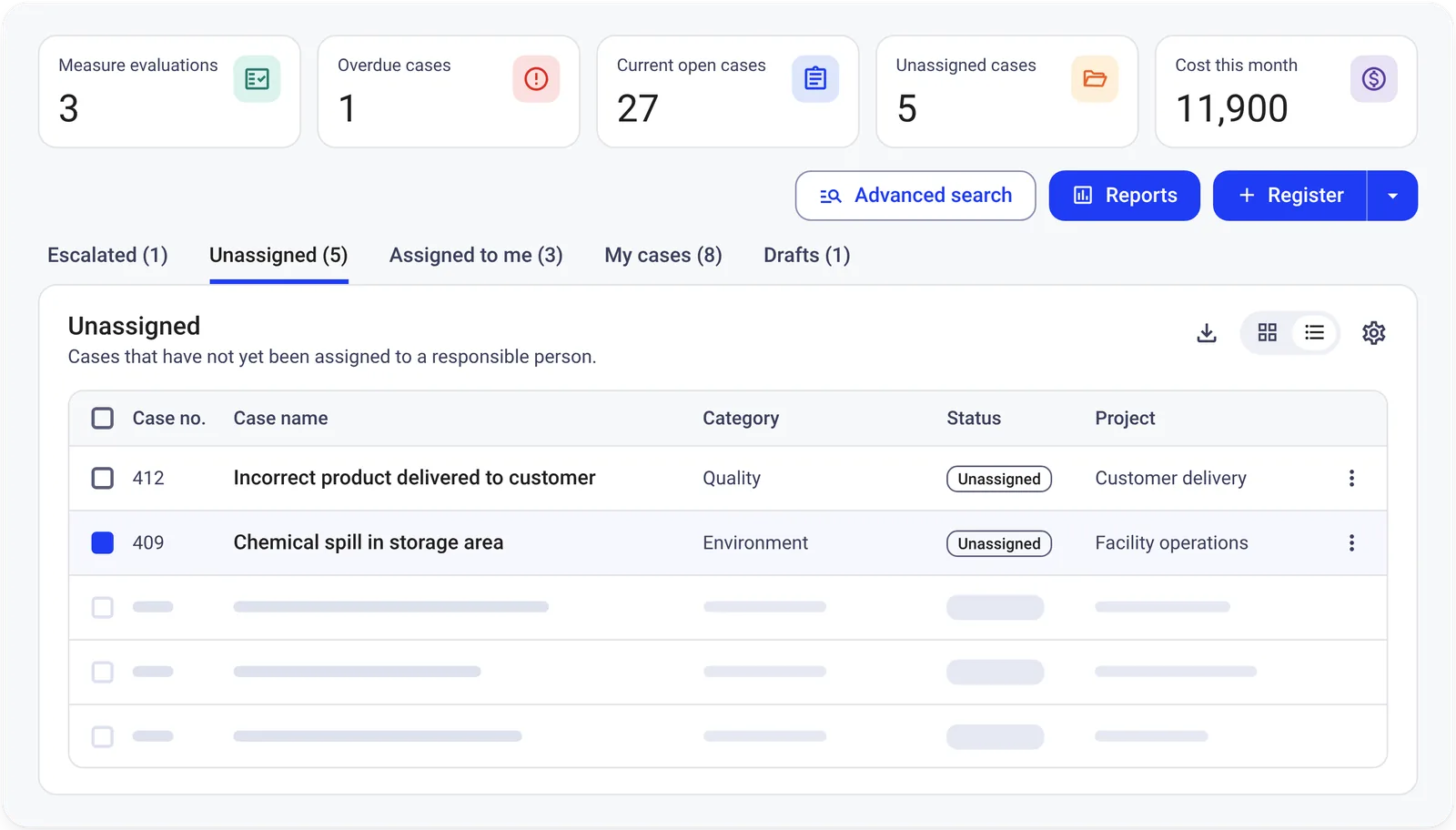Click the Cost this month dollar icon
This screenshot has height=830, width=1456.
pos(1374,79)
